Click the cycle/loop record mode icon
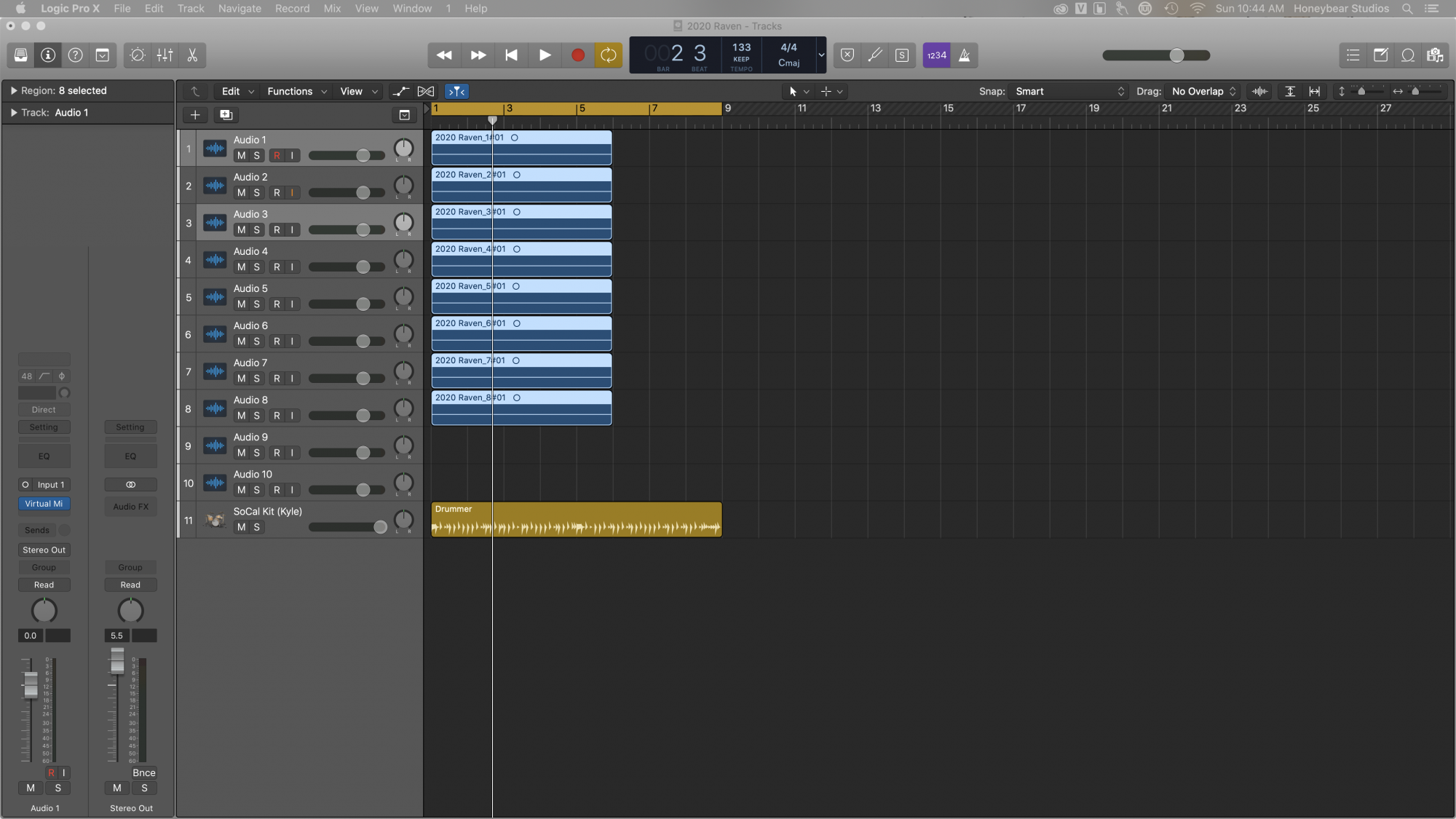Image resolution: width=1456 pixels, height=819 pixels. pos(608,55)
